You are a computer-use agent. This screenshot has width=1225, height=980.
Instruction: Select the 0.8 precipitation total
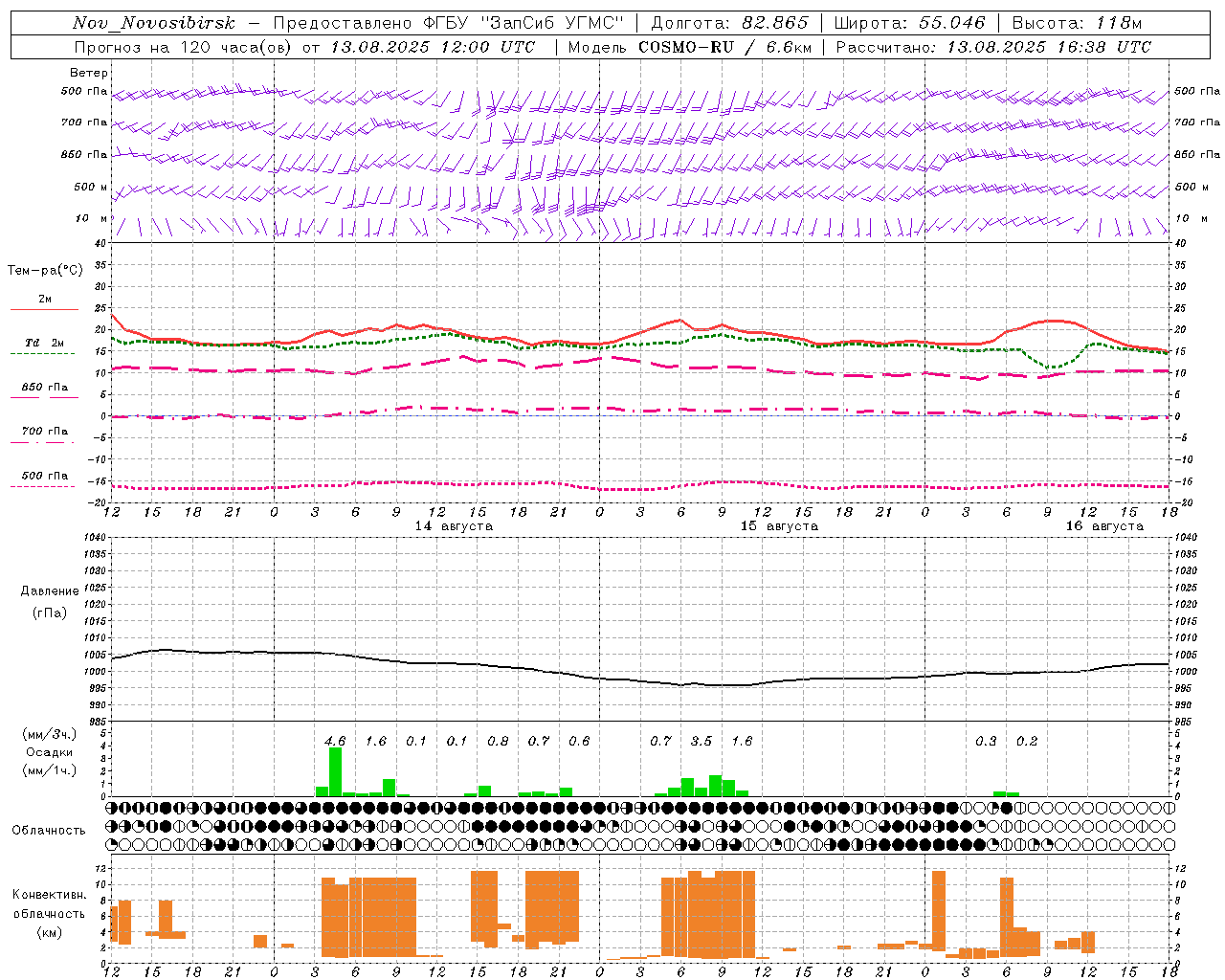click(498, 741)
